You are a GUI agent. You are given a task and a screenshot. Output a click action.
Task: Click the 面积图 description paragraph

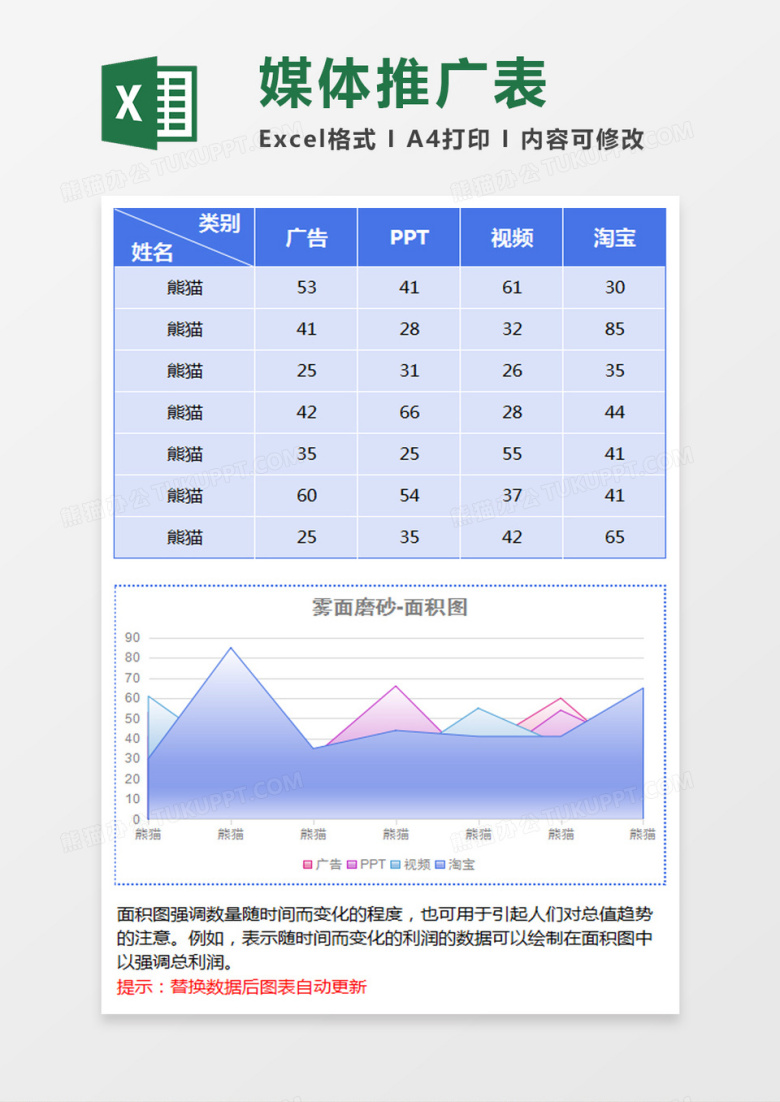click(385, 938)
